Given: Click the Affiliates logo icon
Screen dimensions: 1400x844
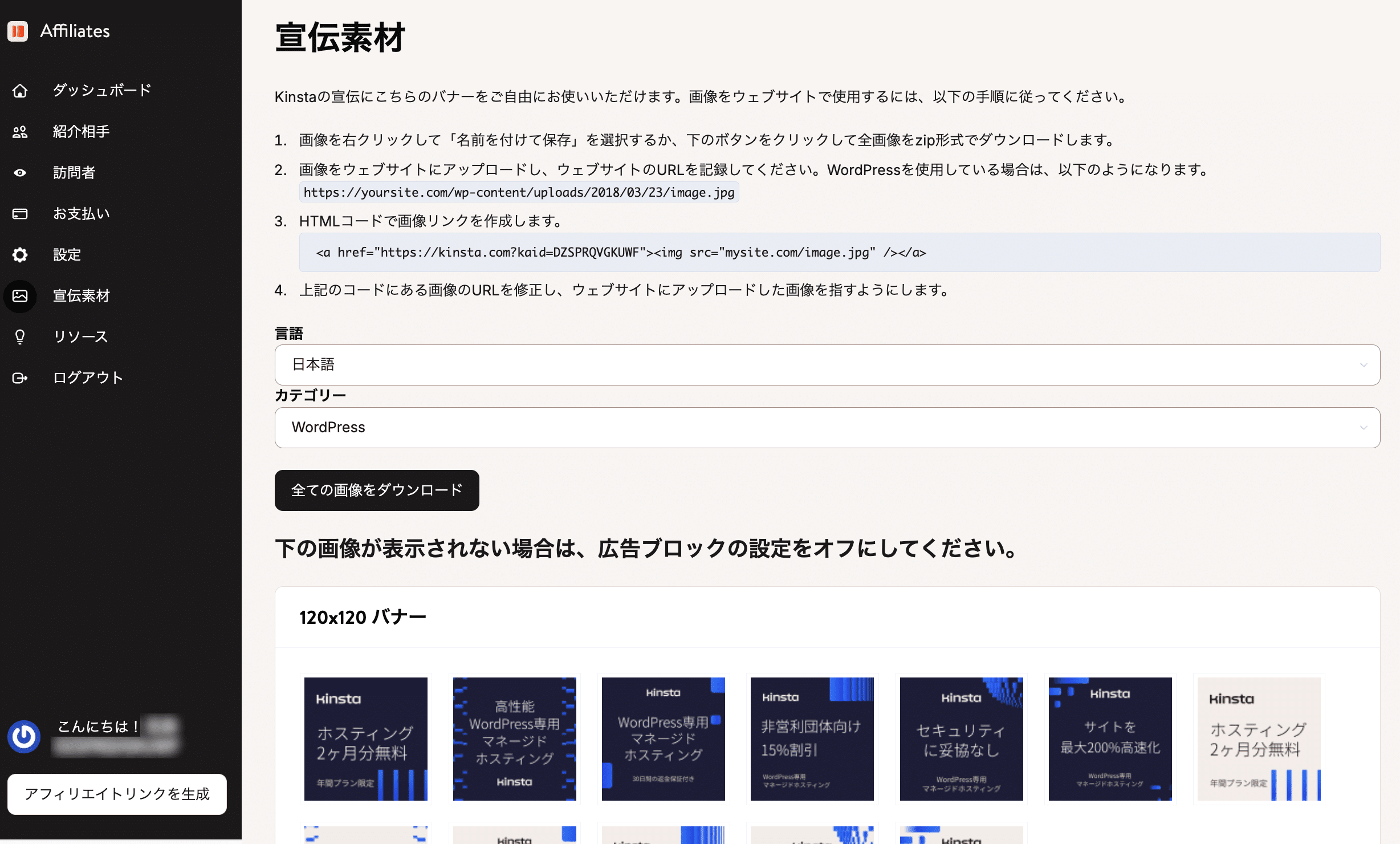Looking at the screenshot, I should point(18,31).
